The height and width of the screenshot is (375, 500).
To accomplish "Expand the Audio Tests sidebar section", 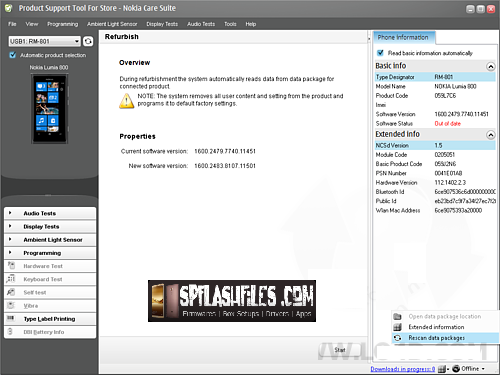I will pyautogui.click(x=50, y=213).
